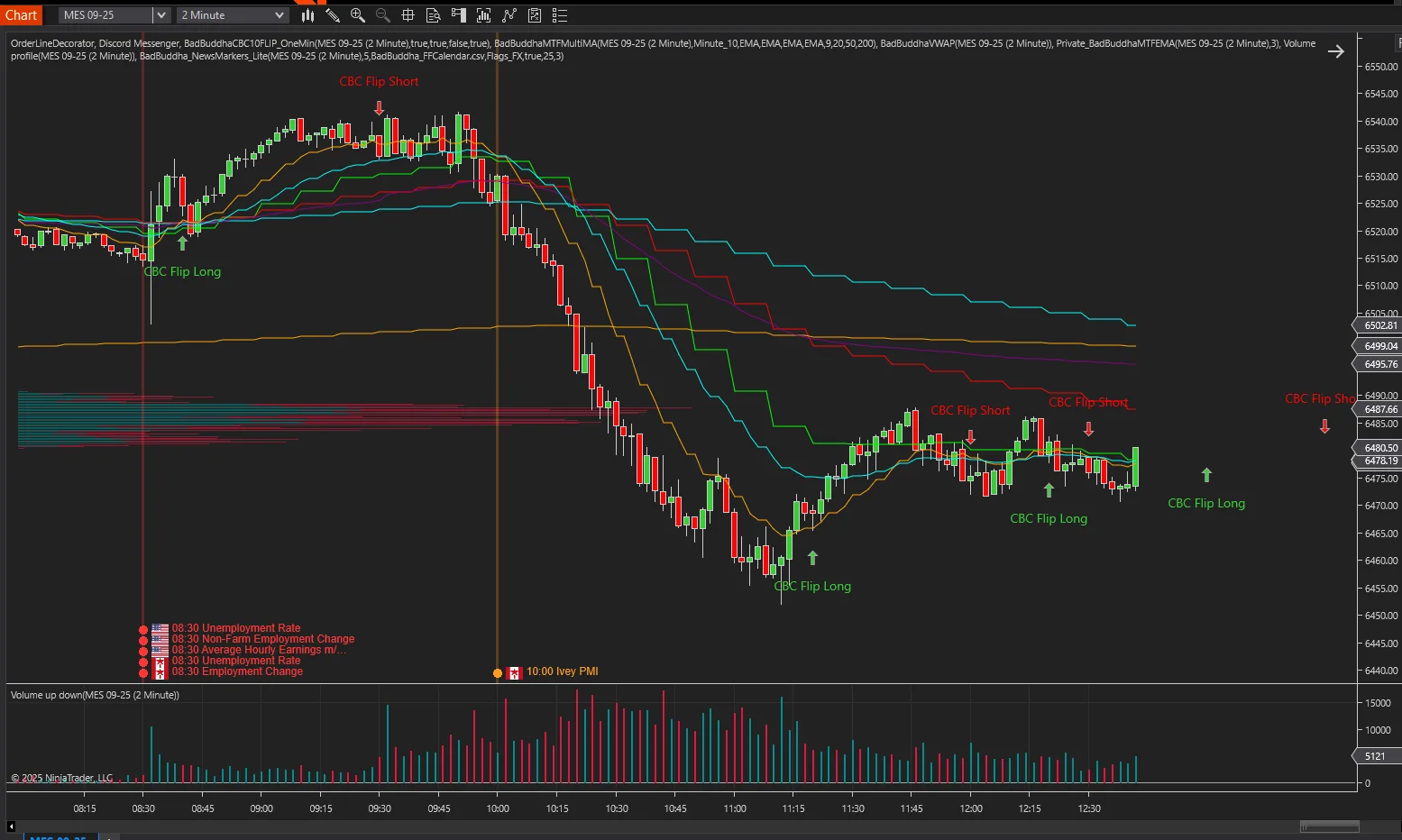Screen dimensions: 1402x840
Task: Select the 10:00 Ivey PMI news marker
Action: coord(562,671)
